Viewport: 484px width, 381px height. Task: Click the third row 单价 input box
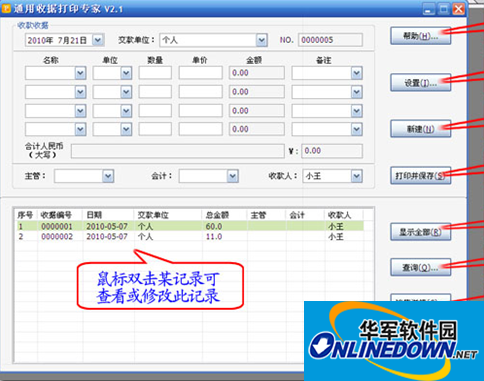click(x=201, y=111)
